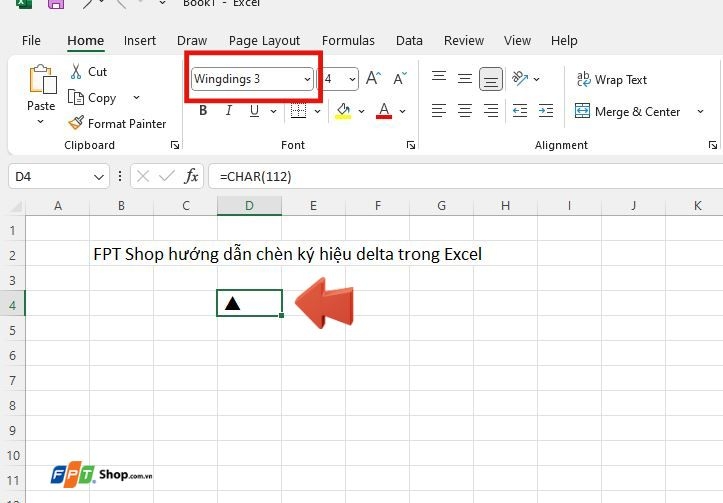
Task: Expand the Paste options arrow
Action: coord(41,122)
